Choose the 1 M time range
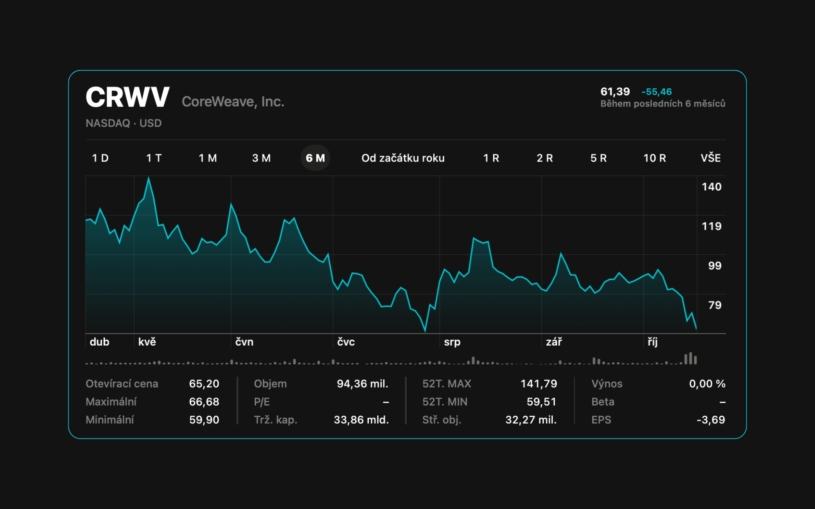The image size is (815, 509). (x=208, y=158)
